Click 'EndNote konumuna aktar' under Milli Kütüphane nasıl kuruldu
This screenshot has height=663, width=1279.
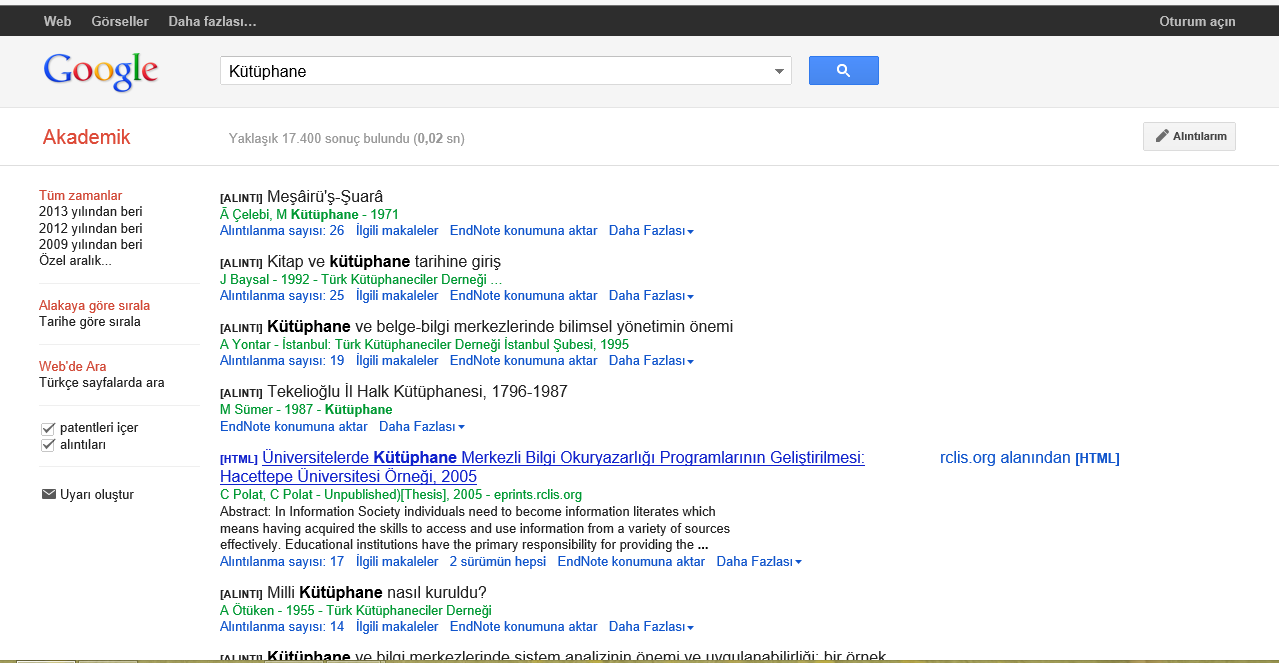tap(524, 627)
